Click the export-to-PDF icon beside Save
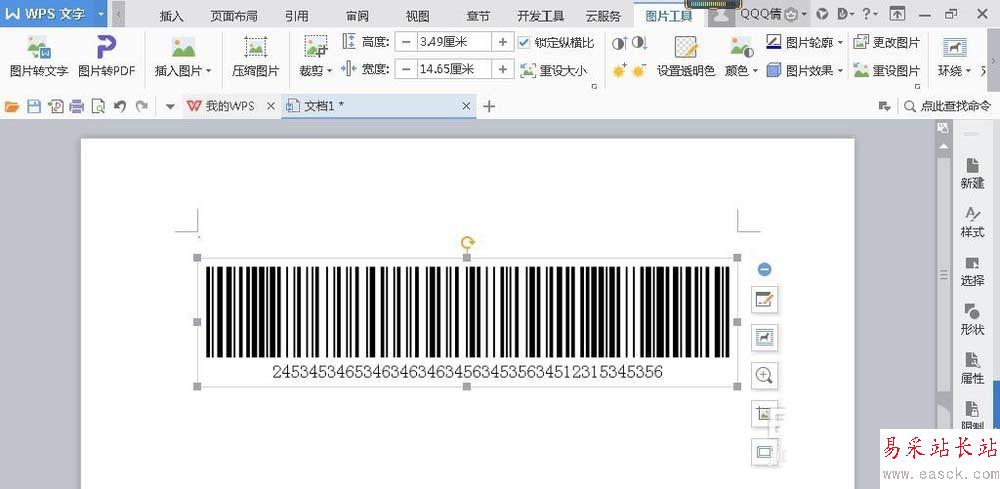Image resolution: width=1000 pixels, height=489 pixels. [55, 106]
